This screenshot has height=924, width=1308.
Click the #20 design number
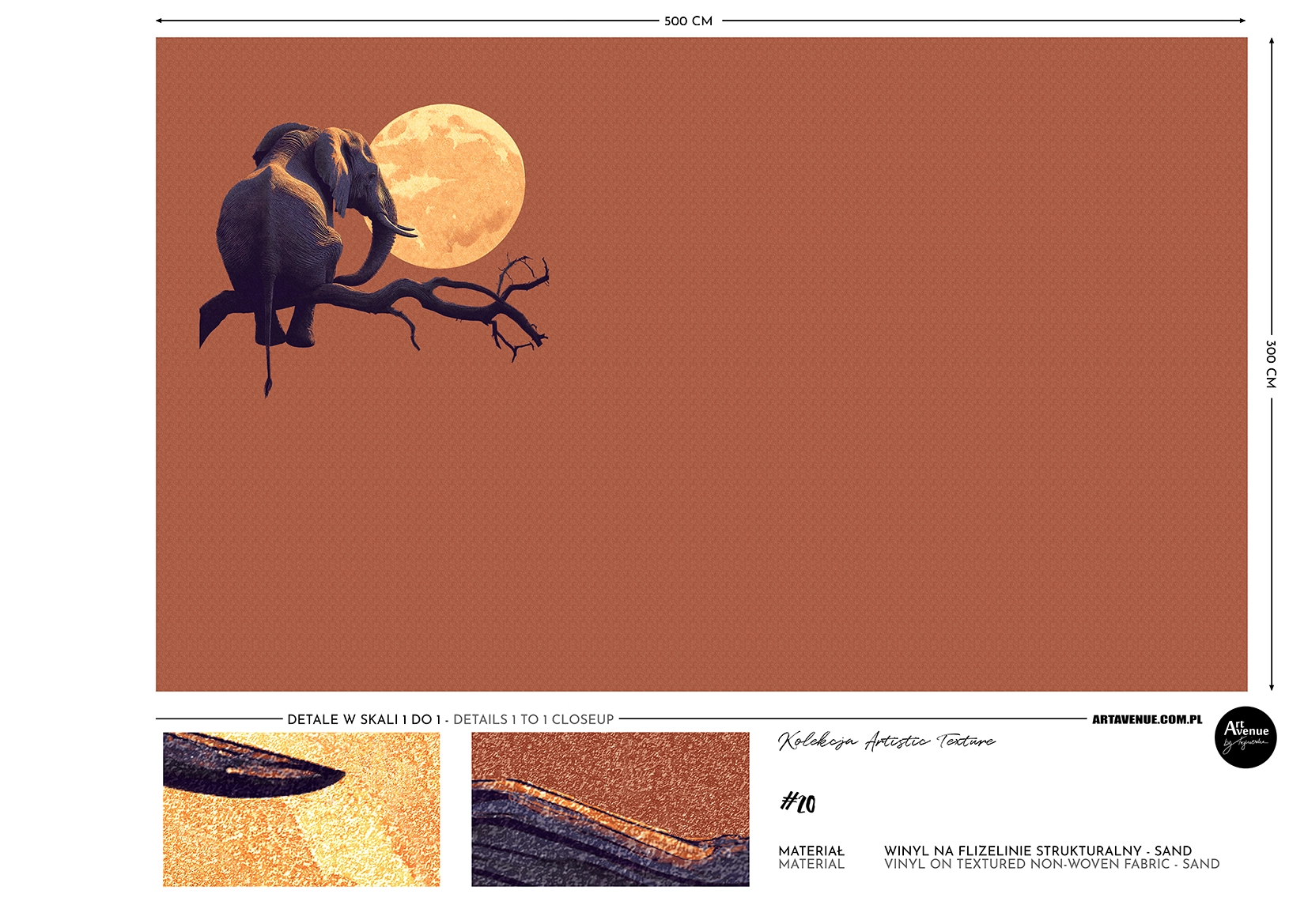(x=797, y=803)
